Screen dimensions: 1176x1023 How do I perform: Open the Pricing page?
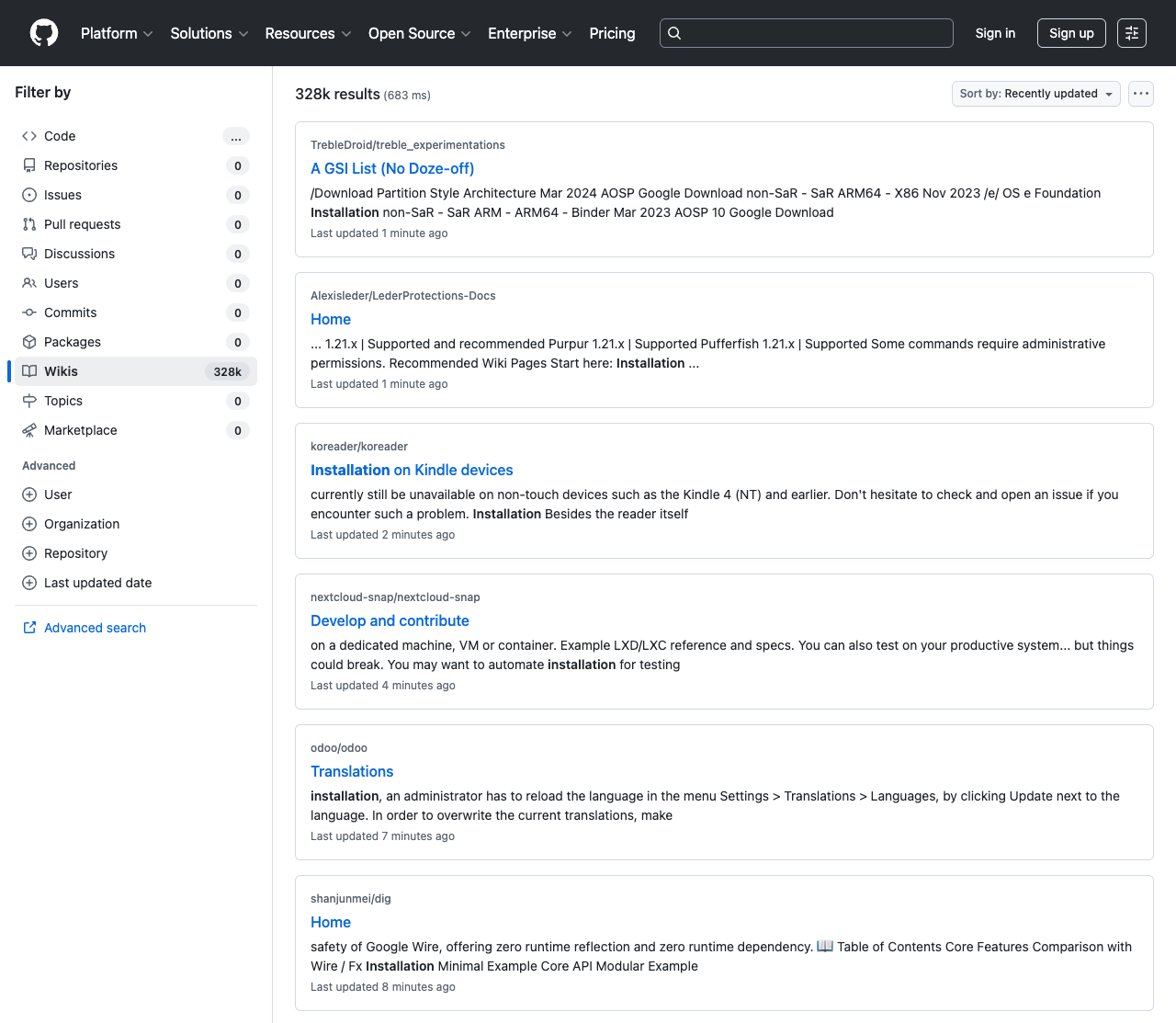point(612,33)
